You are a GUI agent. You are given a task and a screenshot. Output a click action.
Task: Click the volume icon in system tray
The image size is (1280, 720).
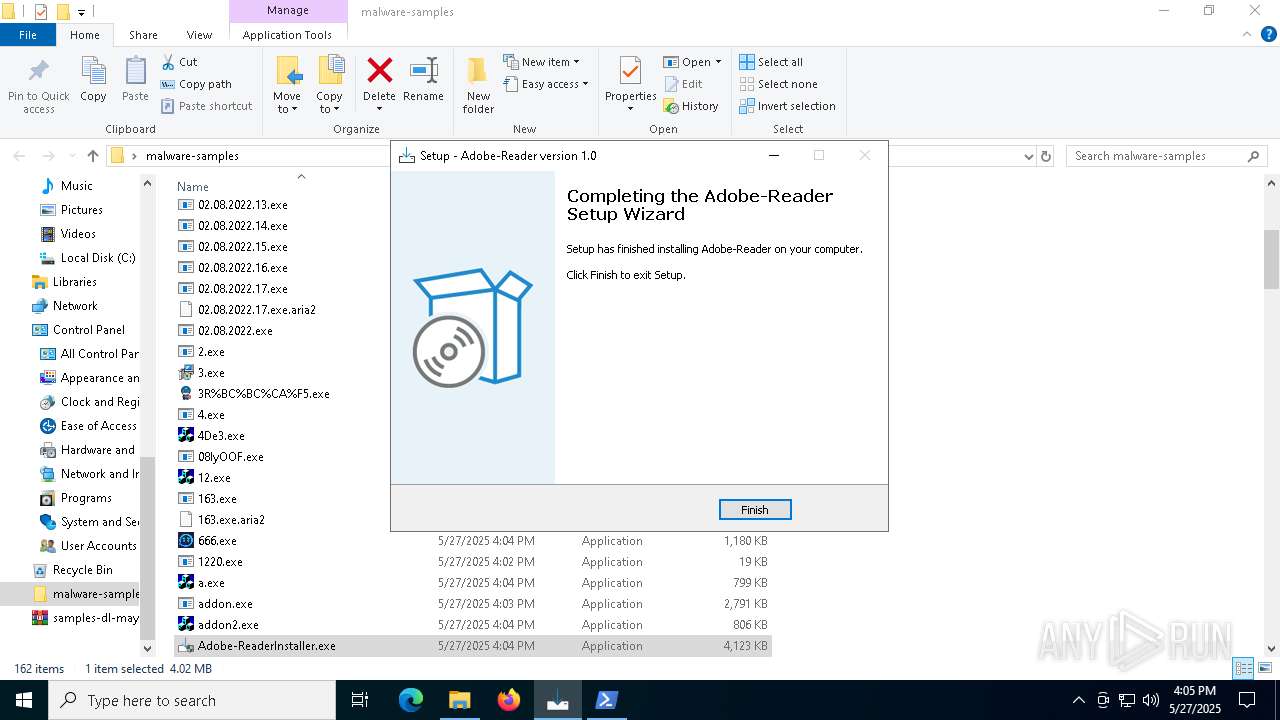tap(1151, 700)
